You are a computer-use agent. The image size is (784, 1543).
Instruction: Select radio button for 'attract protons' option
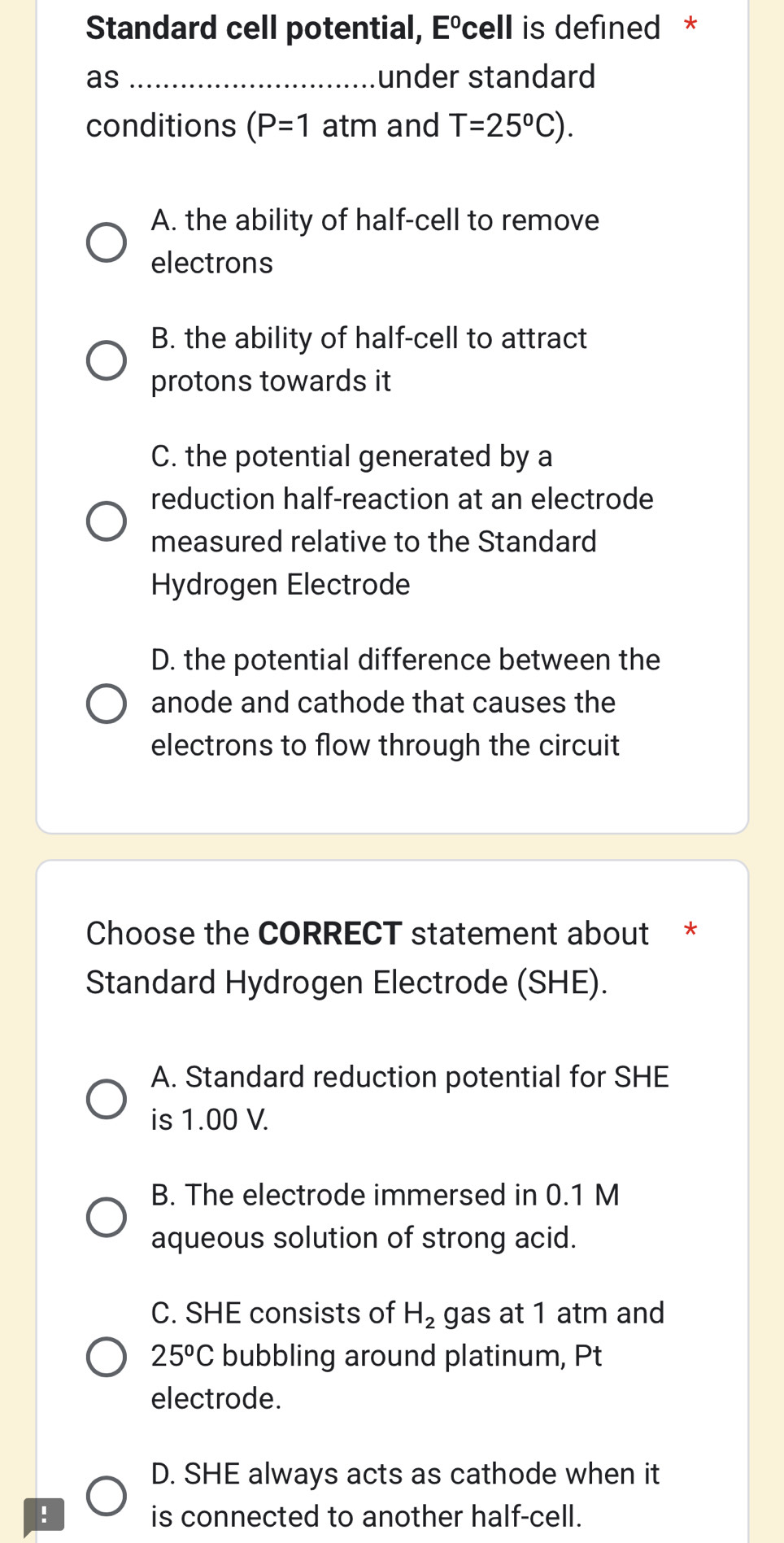pyautogui.click(x=107, y=360)
